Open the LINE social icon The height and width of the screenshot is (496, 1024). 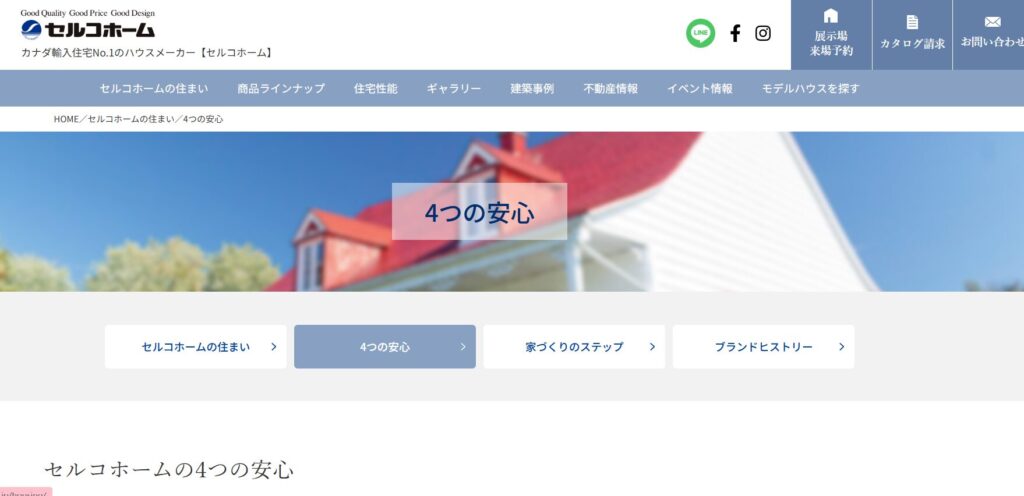point(700,33)
